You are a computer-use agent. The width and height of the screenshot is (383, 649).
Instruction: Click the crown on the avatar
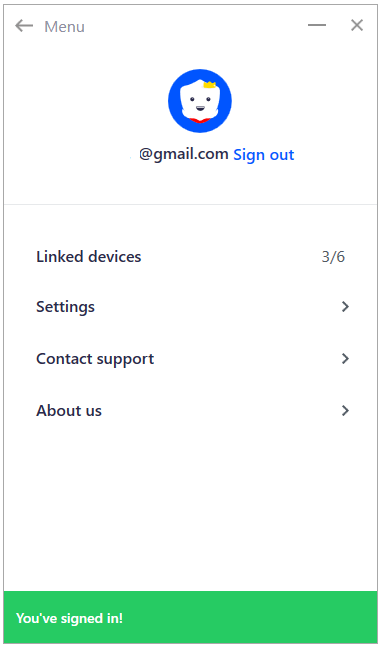tap(210, 85)
